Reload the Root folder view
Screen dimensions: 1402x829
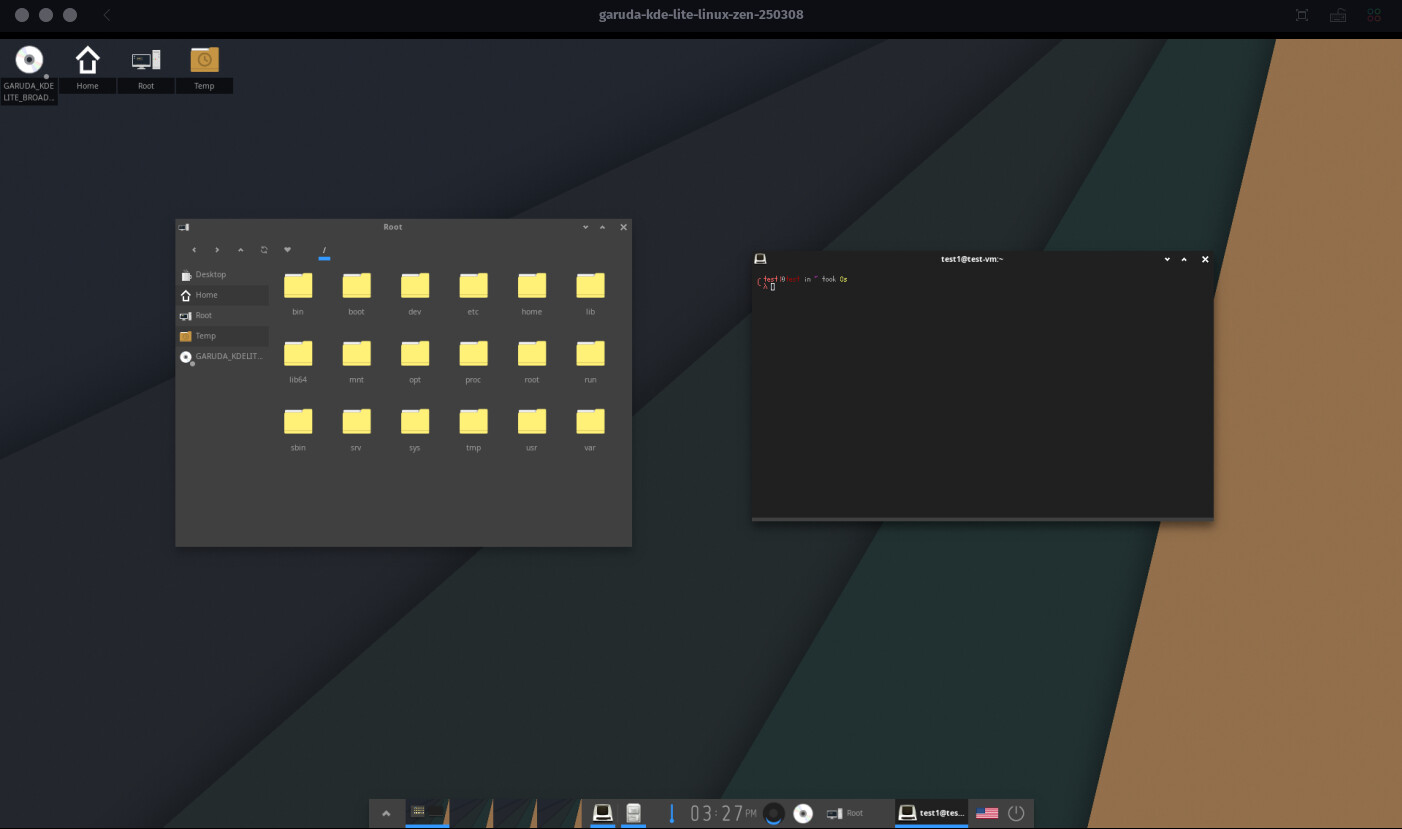[x=264, y=250]
